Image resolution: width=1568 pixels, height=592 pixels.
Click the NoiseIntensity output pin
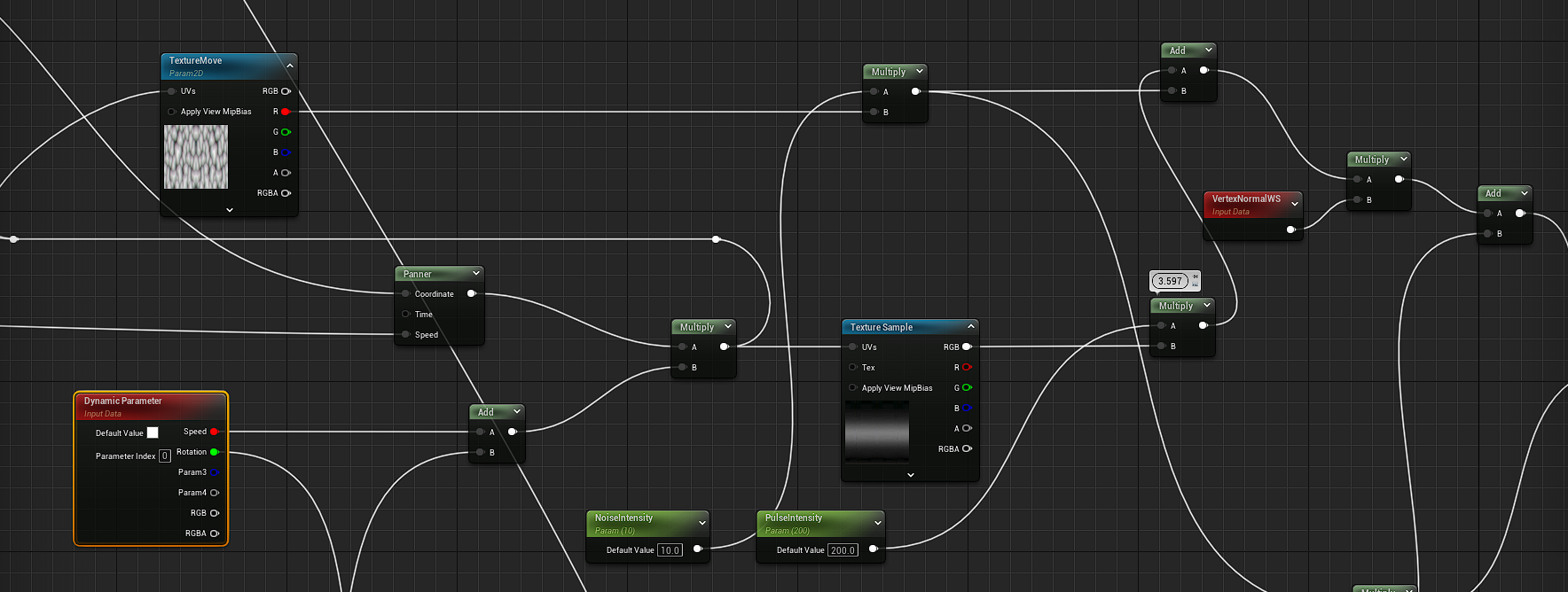coord(697,549)
